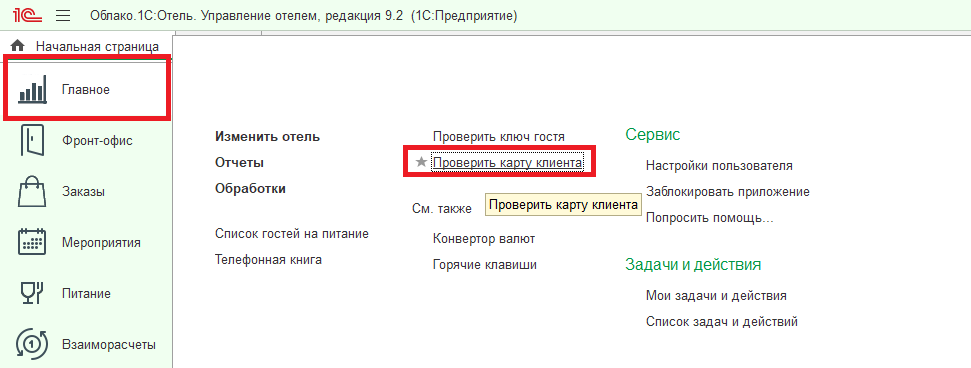Open the Обработки group

[x=250, y=189]
